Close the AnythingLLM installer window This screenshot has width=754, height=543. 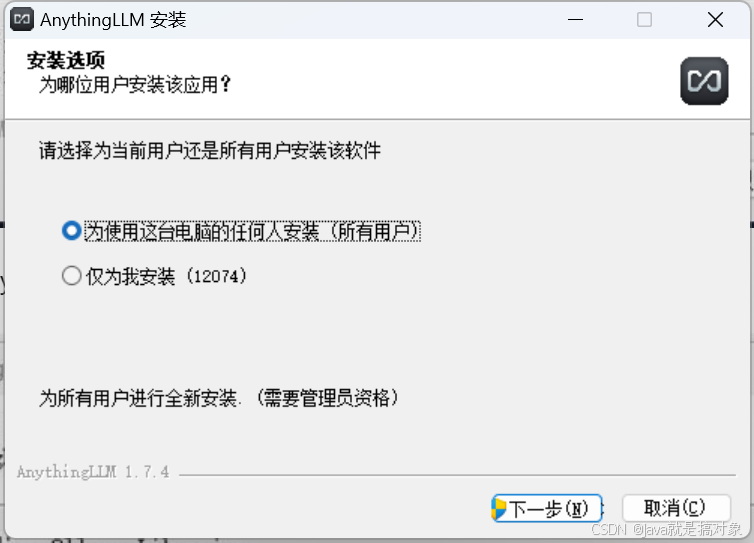click(715, 20)
